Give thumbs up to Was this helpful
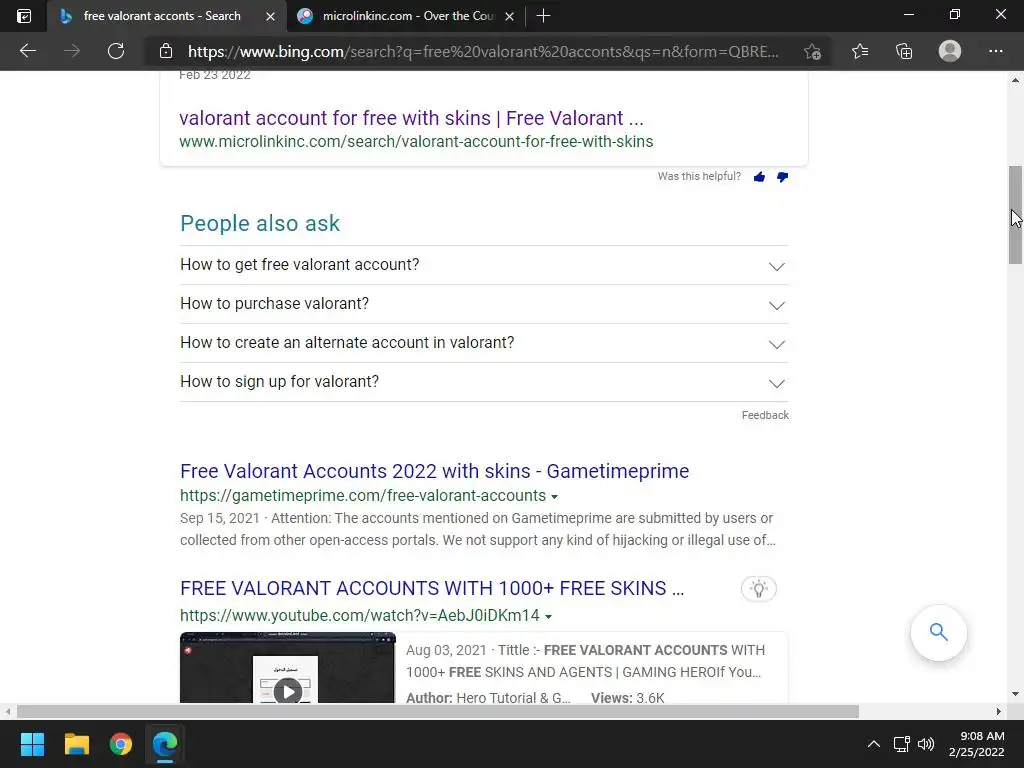The image size is (1024, 768). pyautogui.click(x=759, y=177)
